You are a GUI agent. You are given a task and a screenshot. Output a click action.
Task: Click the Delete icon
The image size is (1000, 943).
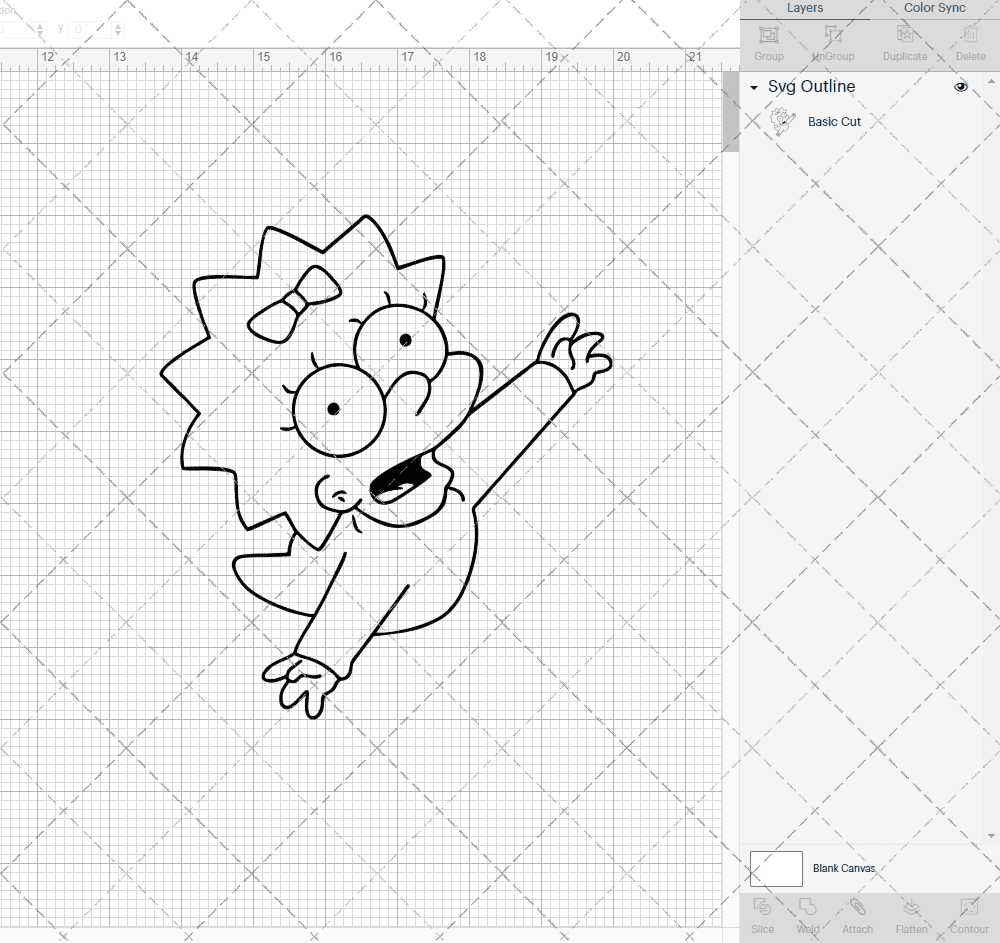coord(969,42)
